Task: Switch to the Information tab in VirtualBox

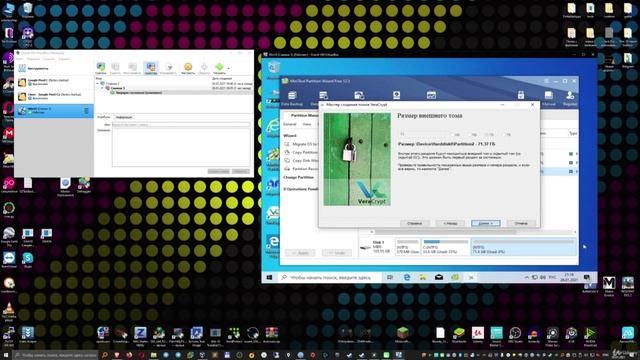Action: click(124, 117)
